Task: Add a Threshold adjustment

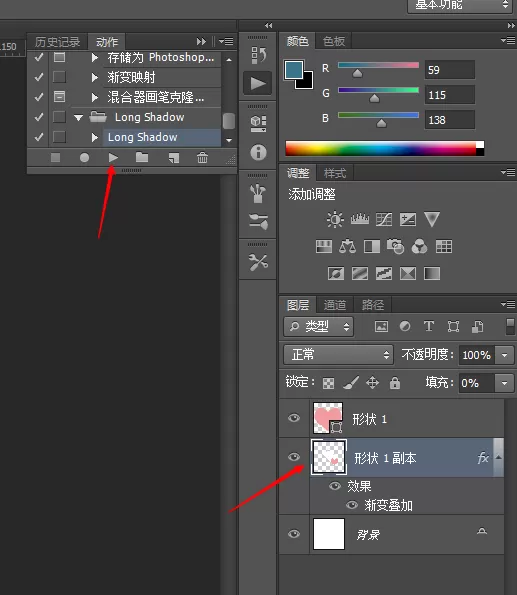Action: click(384, 273)
